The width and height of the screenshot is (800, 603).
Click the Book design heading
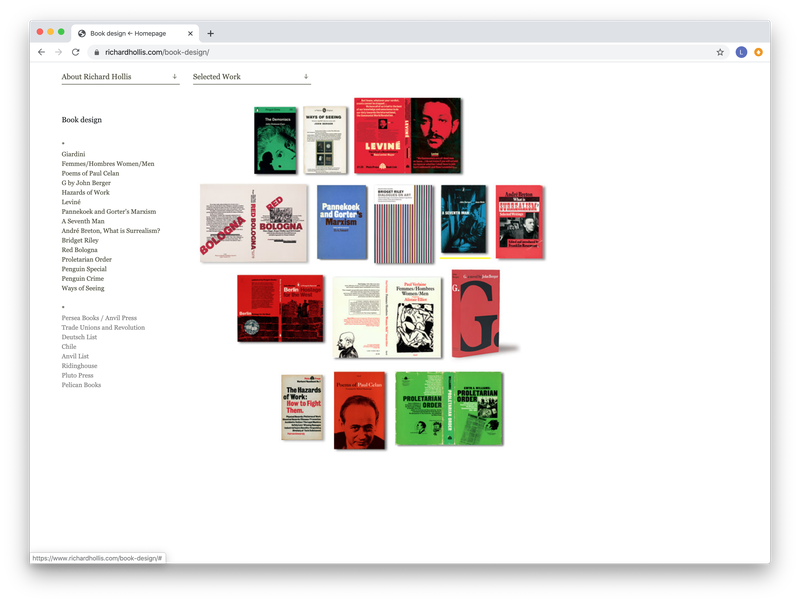pos(82,120)
